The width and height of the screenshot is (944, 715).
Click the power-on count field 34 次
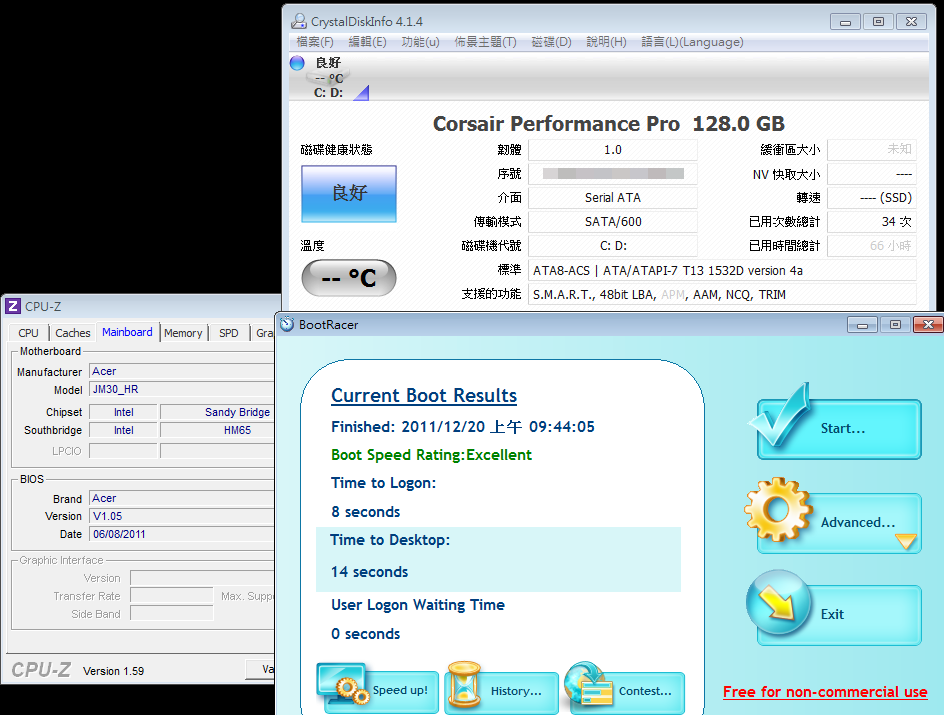pyautogui.click(x=872, y=222)
